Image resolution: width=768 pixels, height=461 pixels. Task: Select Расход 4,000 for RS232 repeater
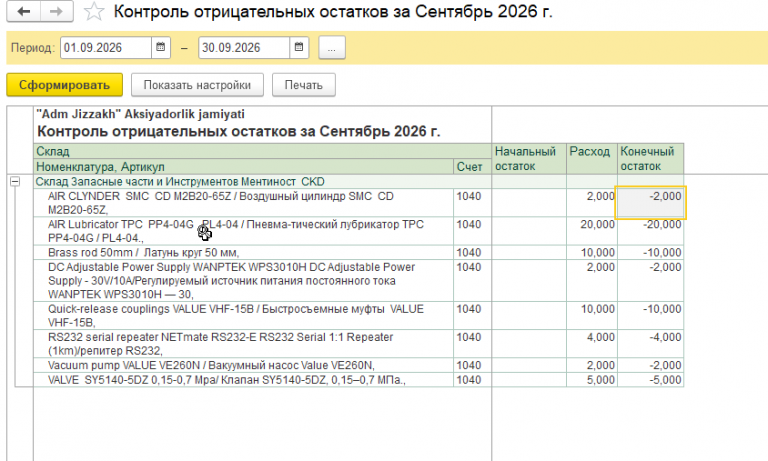(592, 343)
